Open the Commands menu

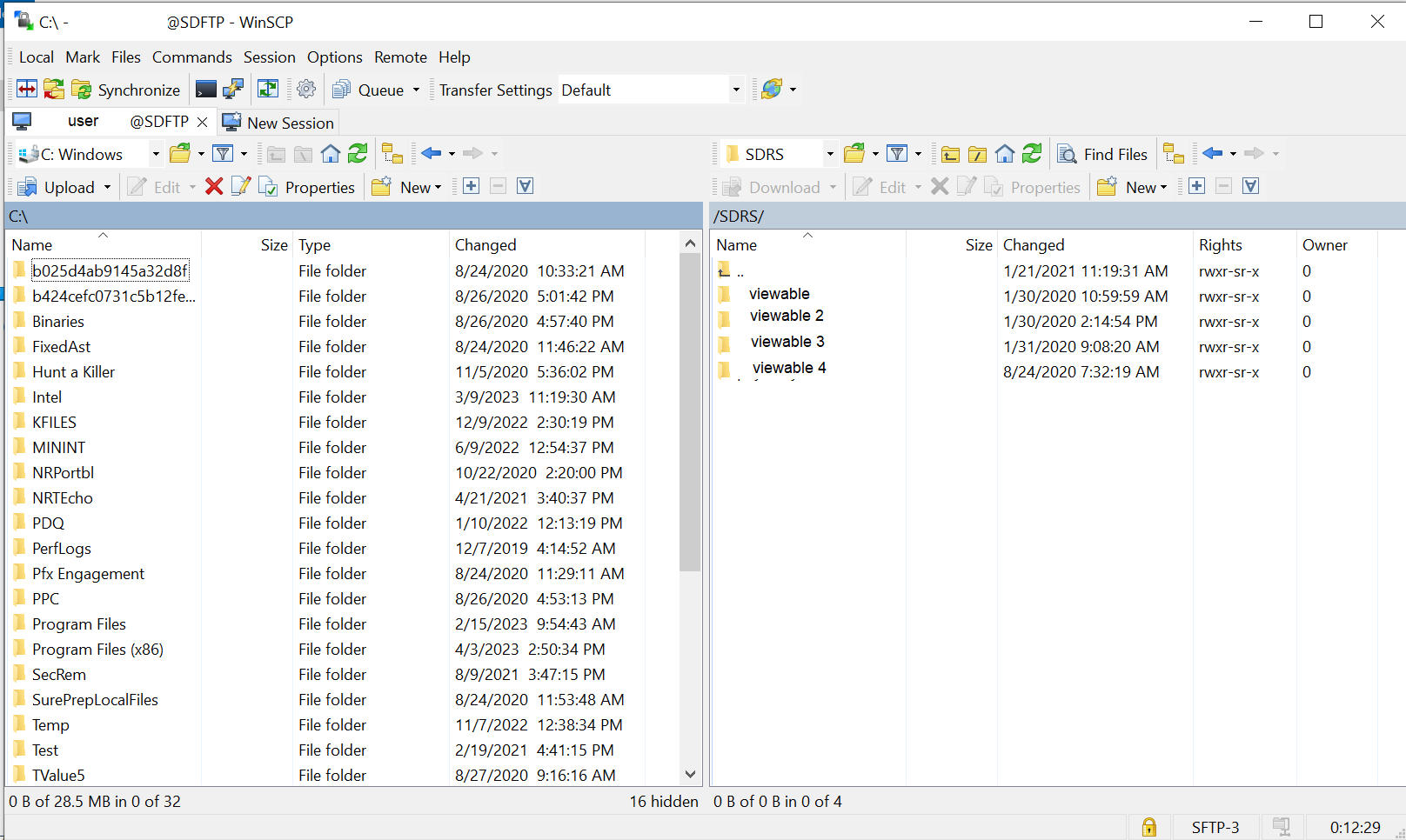[x=191, y=57]
